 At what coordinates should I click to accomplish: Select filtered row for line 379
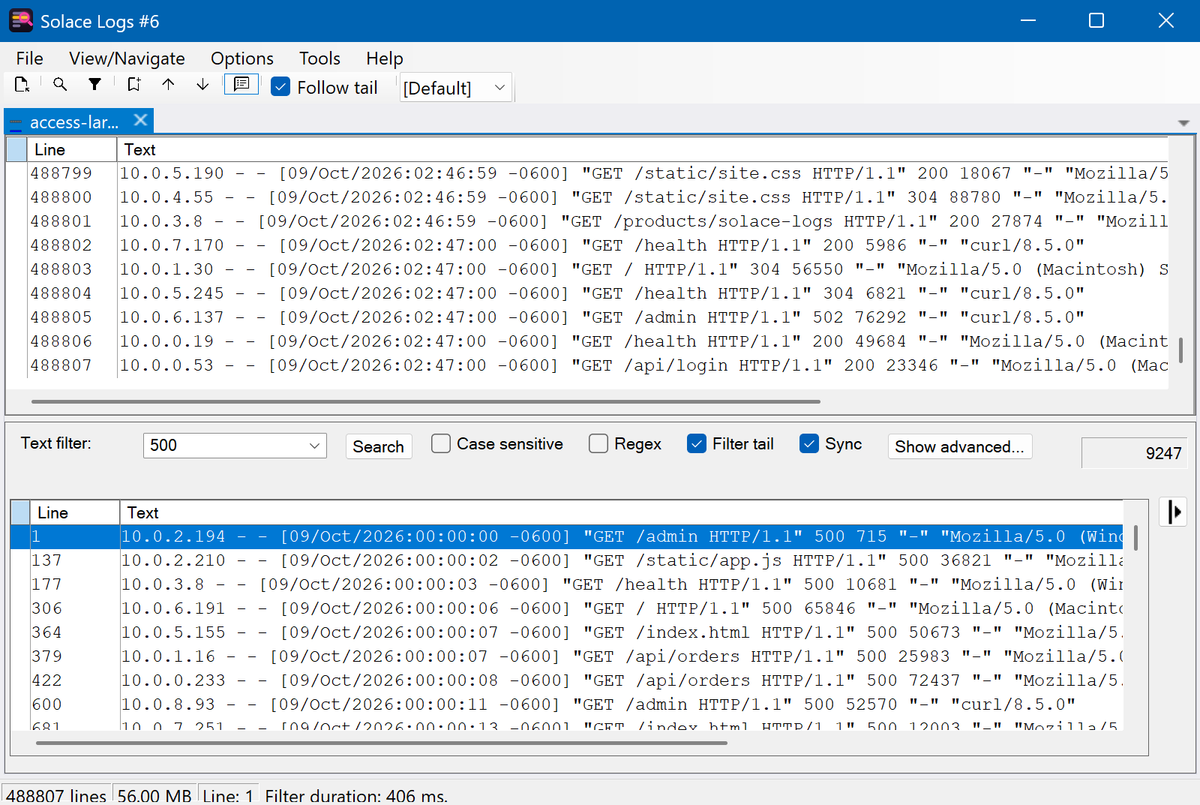(x=567, y=656)
